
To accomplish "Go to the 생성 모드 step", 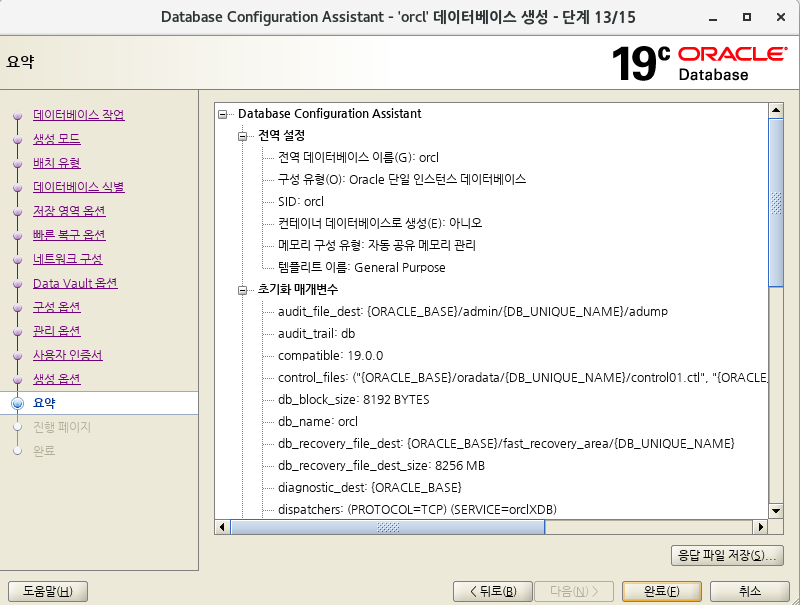I will (57, 139).
